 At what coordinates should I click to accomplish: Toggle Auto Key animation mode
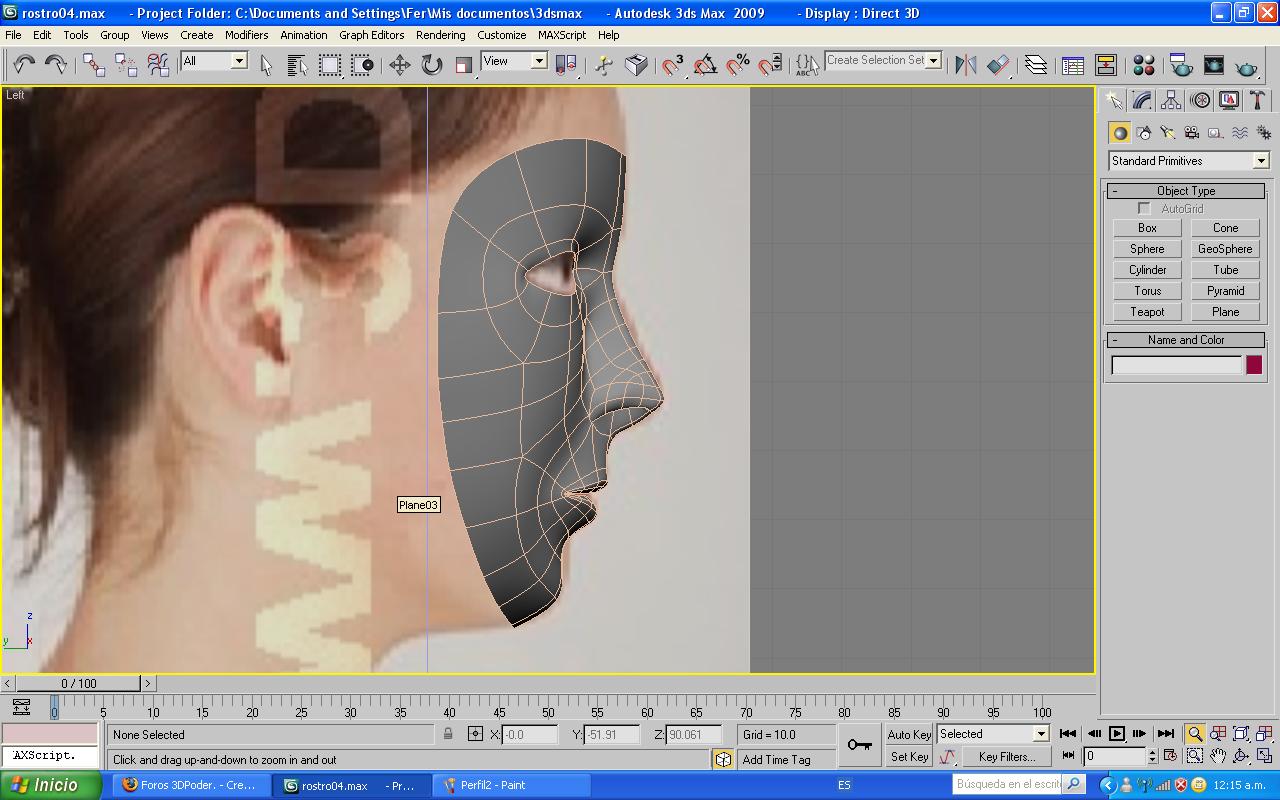909,734
